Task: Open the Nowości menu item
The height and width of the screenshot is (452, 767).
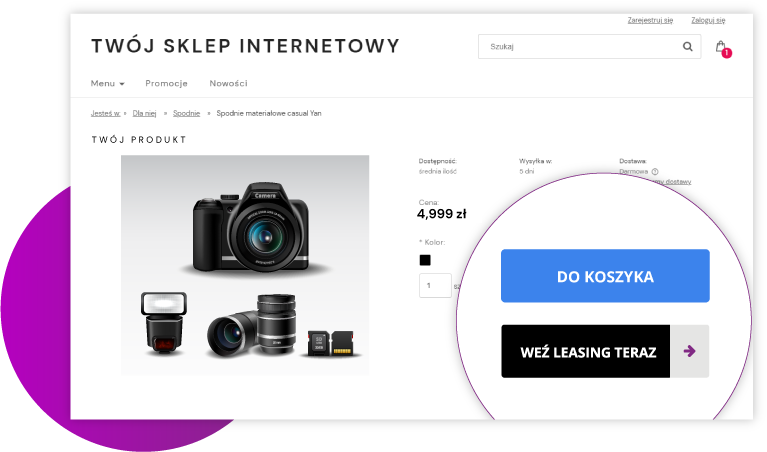Action: 228,84
